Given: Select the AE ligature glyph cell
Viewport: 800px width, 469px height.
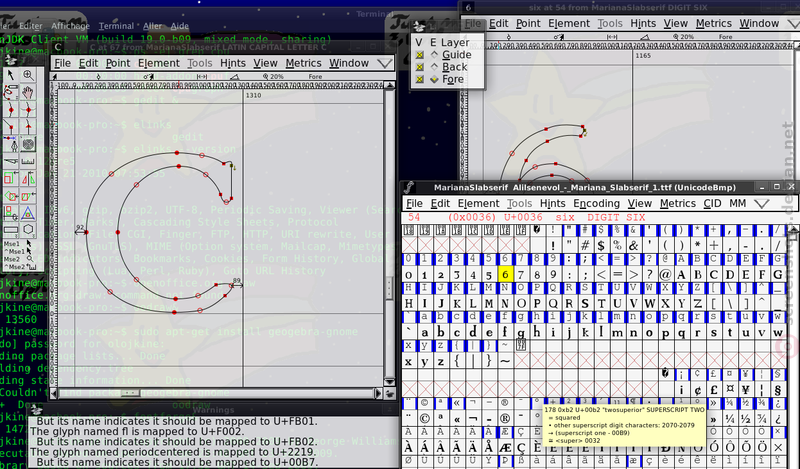Looking at the screenshot, I should tap(505, 448).
